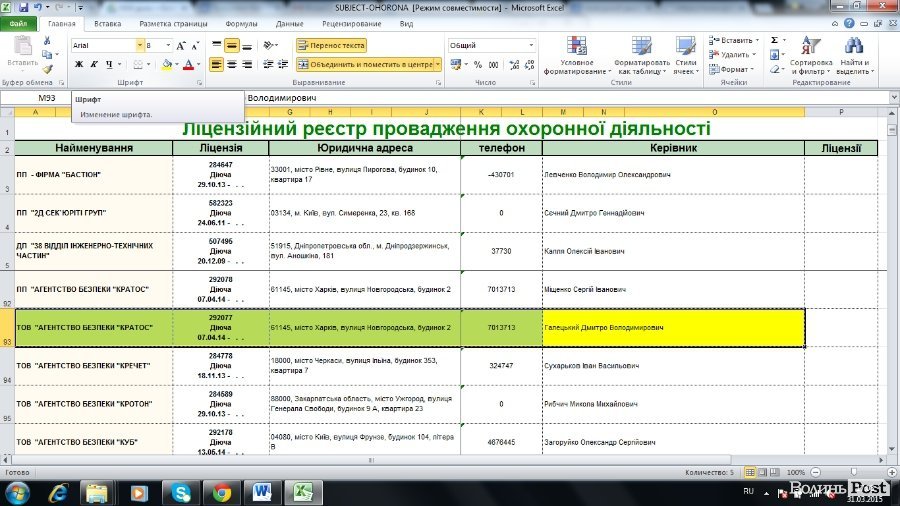Click the Cut scissors icon

48,41
